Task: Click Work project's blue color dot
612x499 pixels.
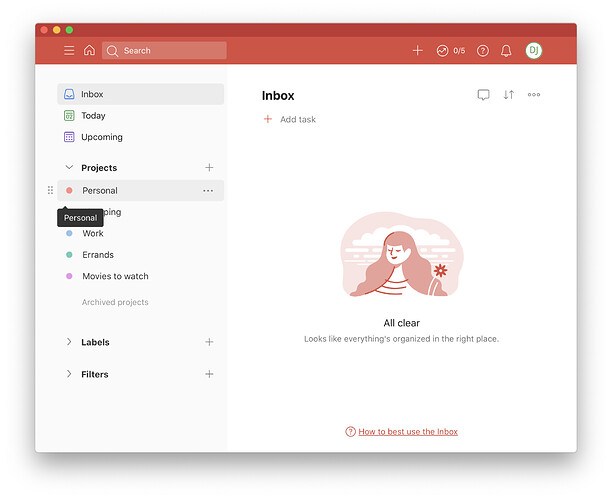Action: (x=69, y=233)
